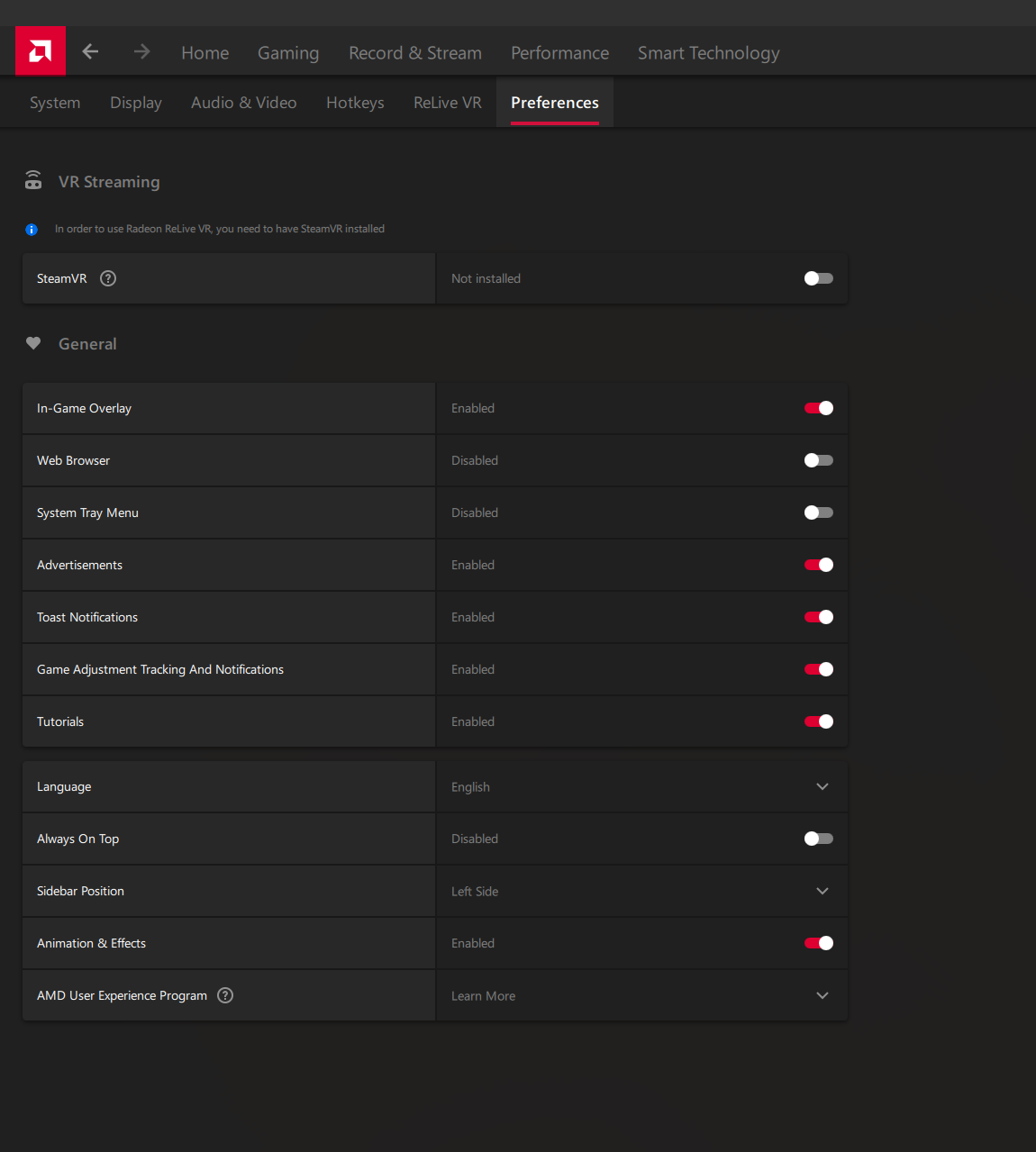The height and width of the screenshot is (1152, 1036).
Task: Click the SteamVR installation notice text
Action: [x=220, y=229]
